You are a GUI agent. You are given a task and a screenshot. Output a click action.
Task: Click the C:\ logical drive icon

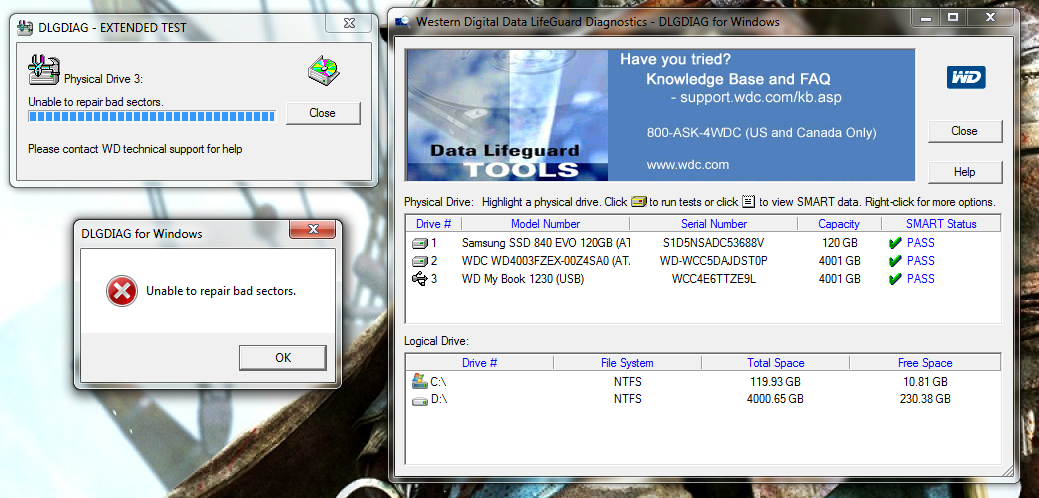coord(419,381)
